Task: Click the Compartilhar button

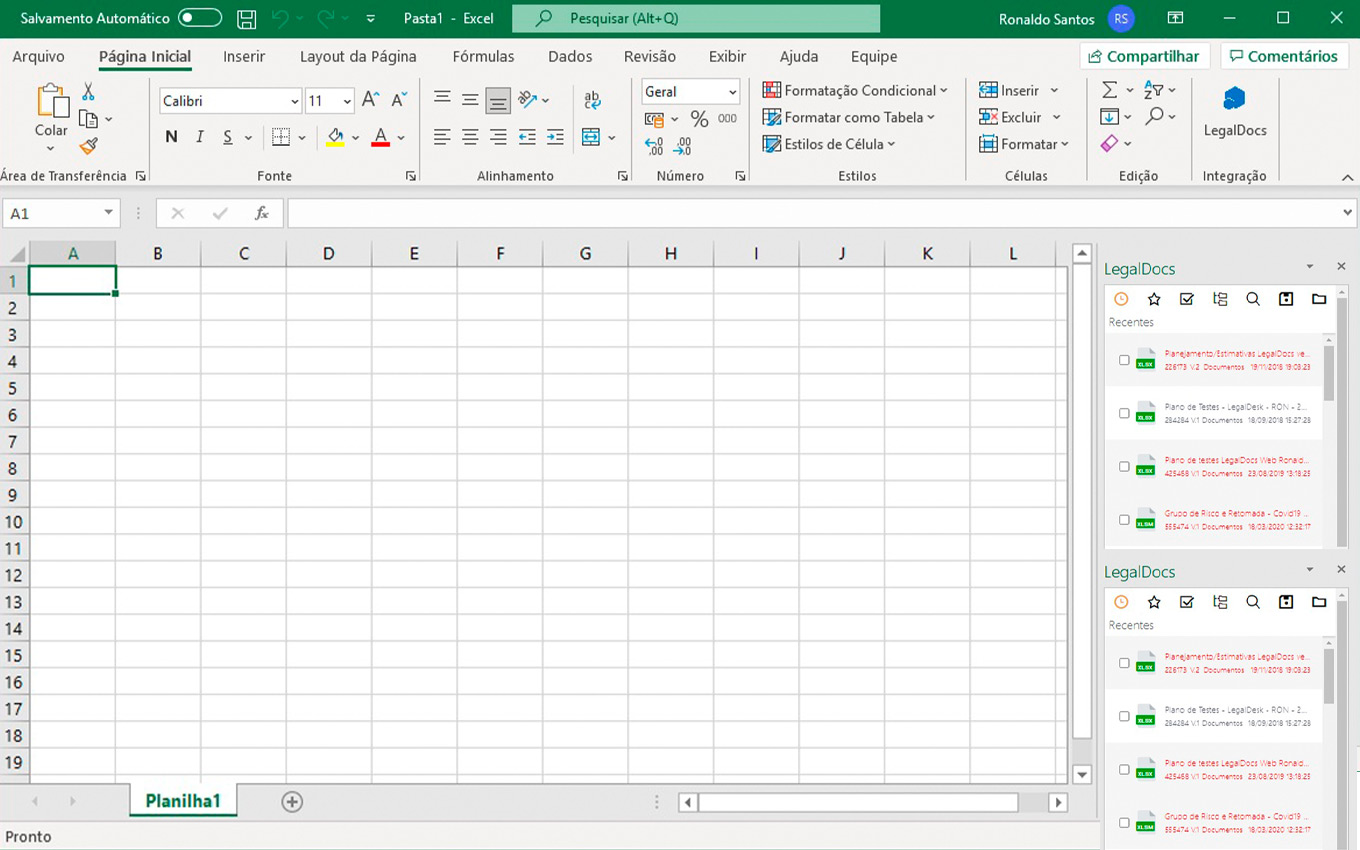Action: coord(1145,56)
